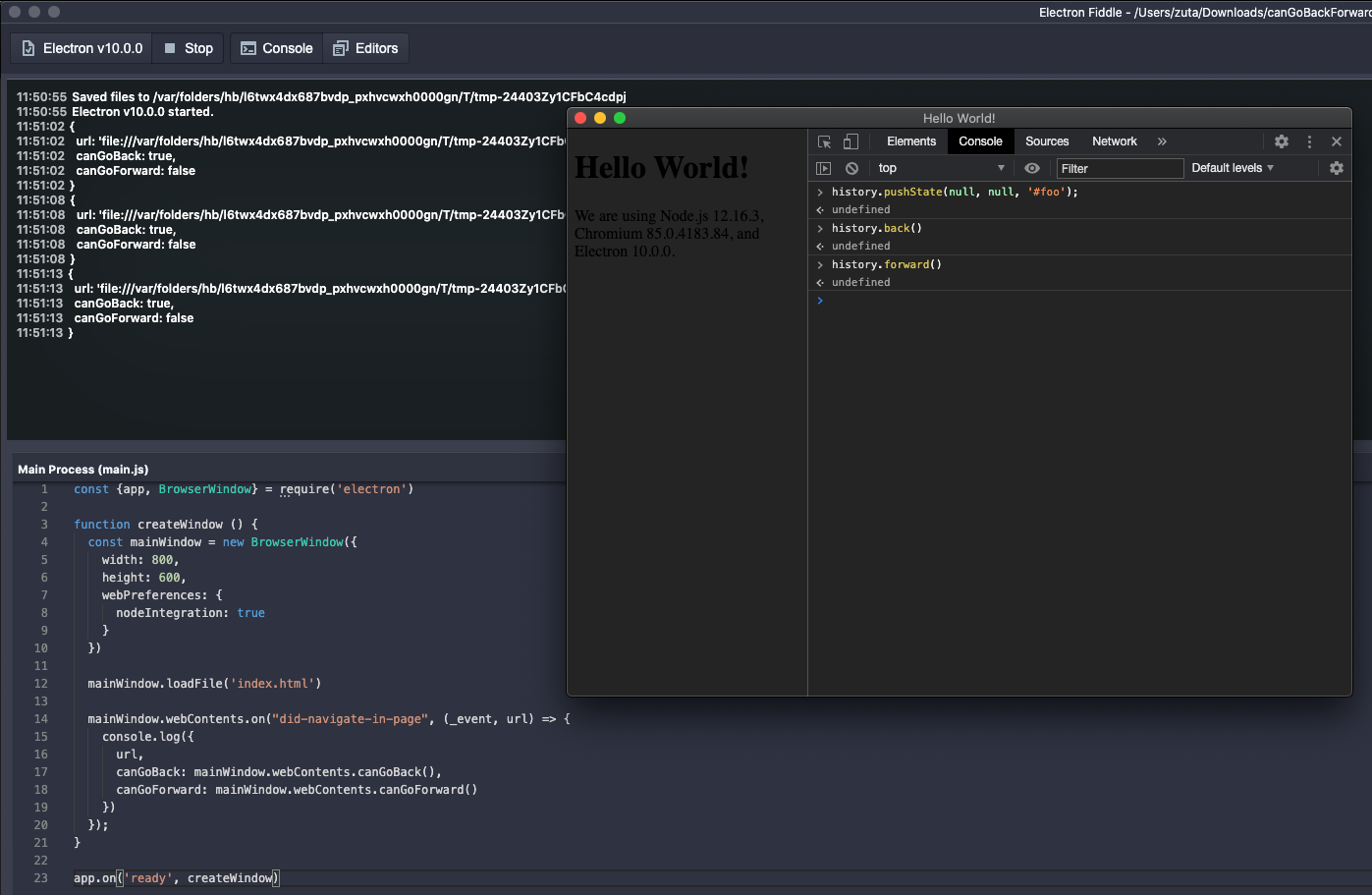
Task: Open the Electron v10.0.0 version selector
Action: [x=81, y=47]
